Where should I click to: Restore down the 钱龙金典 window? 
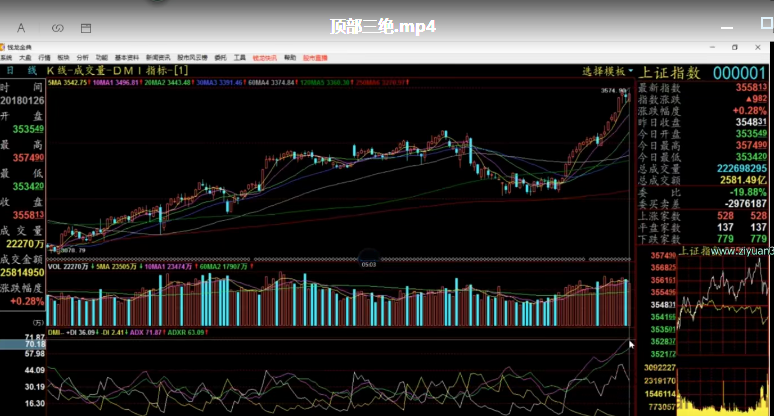pos(735,47)
